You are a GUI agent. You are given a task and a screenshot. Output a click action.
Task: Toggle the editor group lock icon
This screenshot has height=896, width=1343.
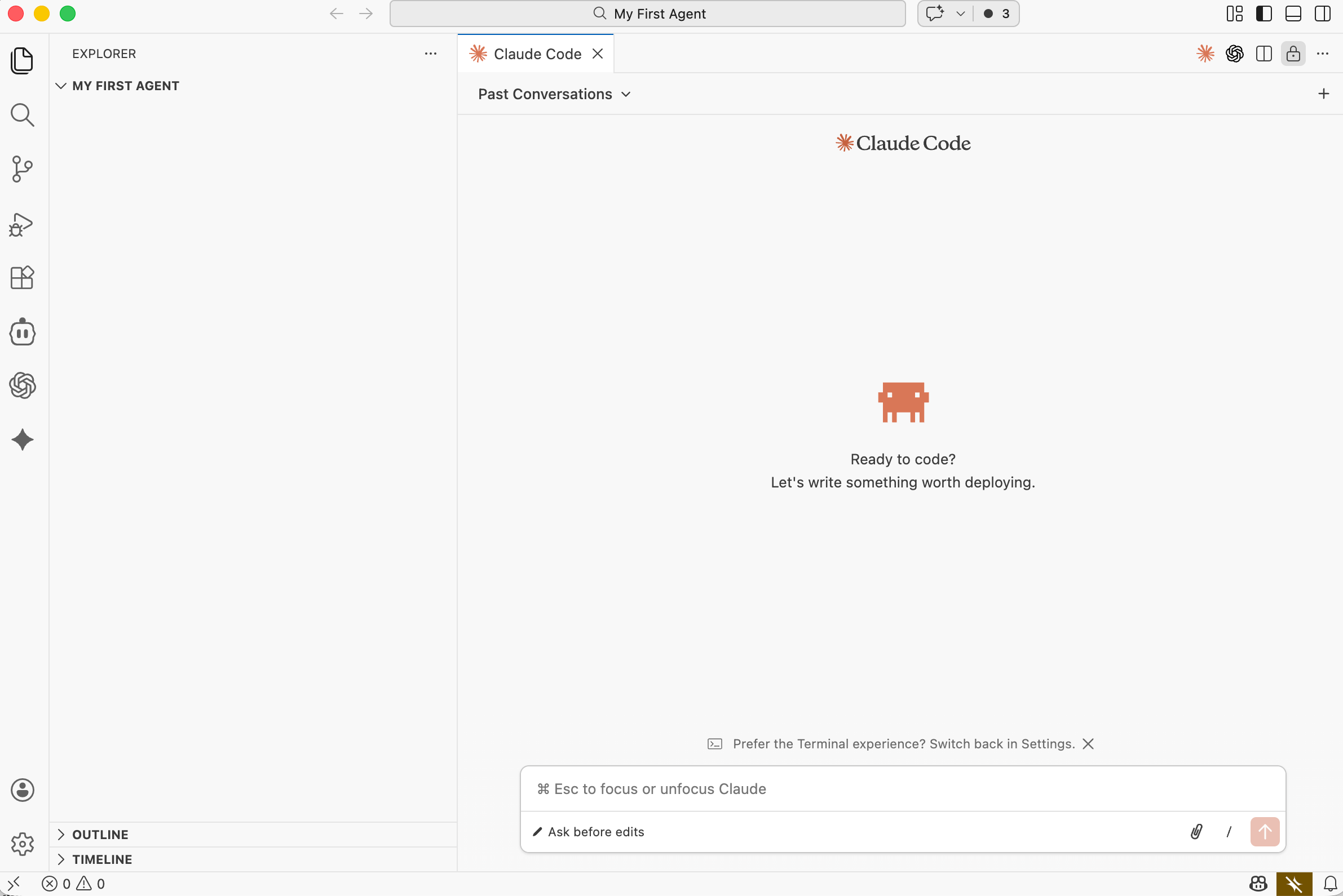point(1293,54)
